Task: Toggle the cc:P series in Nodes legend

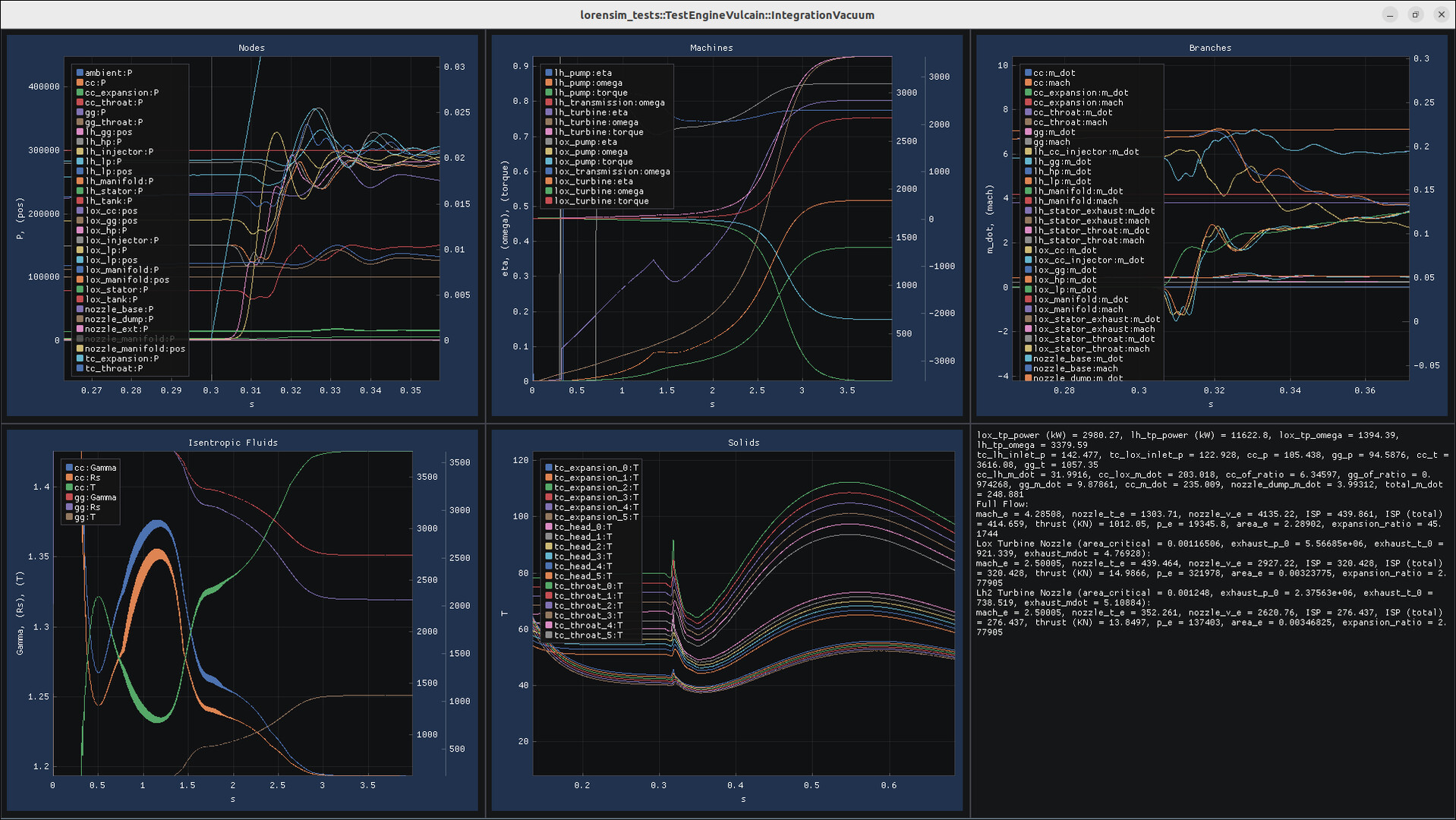Action: pyautogui.click(x=95, y=83)
